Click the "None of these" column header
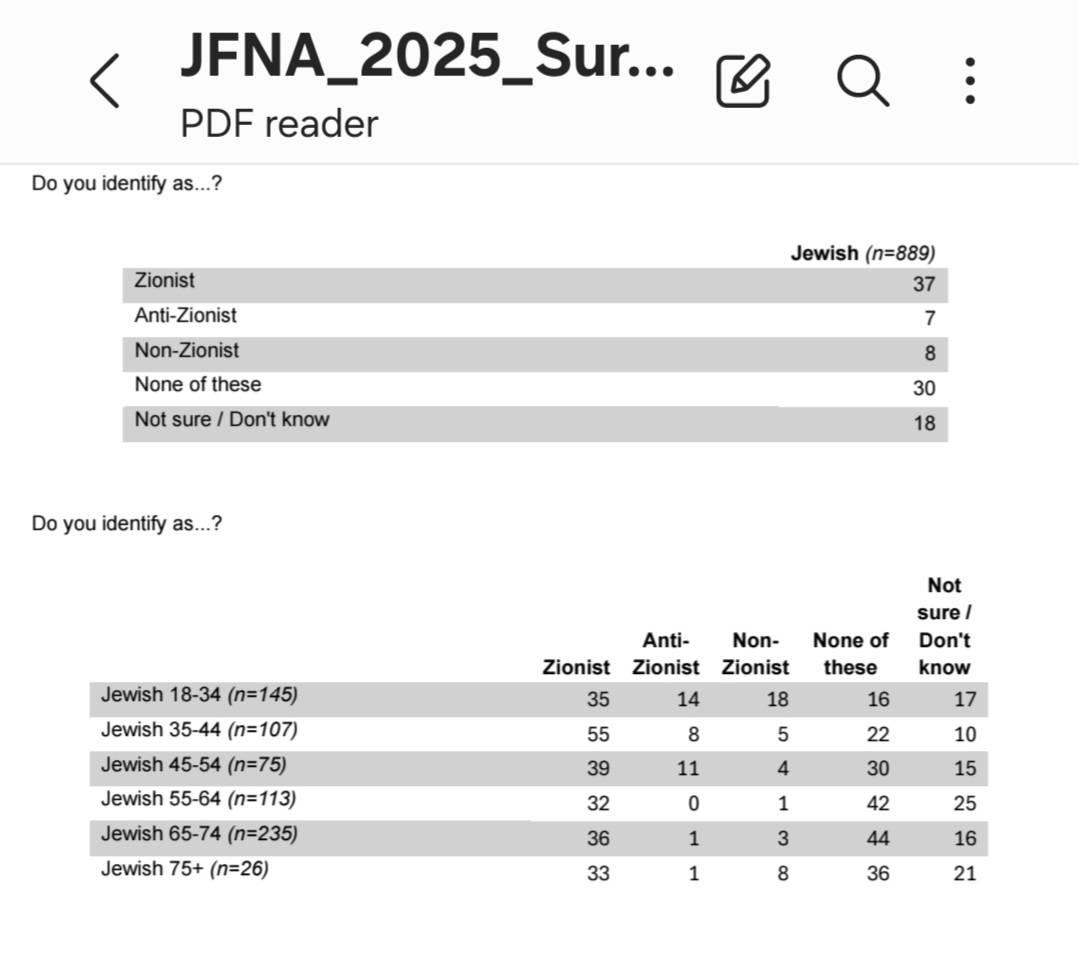The height and width of the screenshot is (953, 1079). click(x=850, y=654)
